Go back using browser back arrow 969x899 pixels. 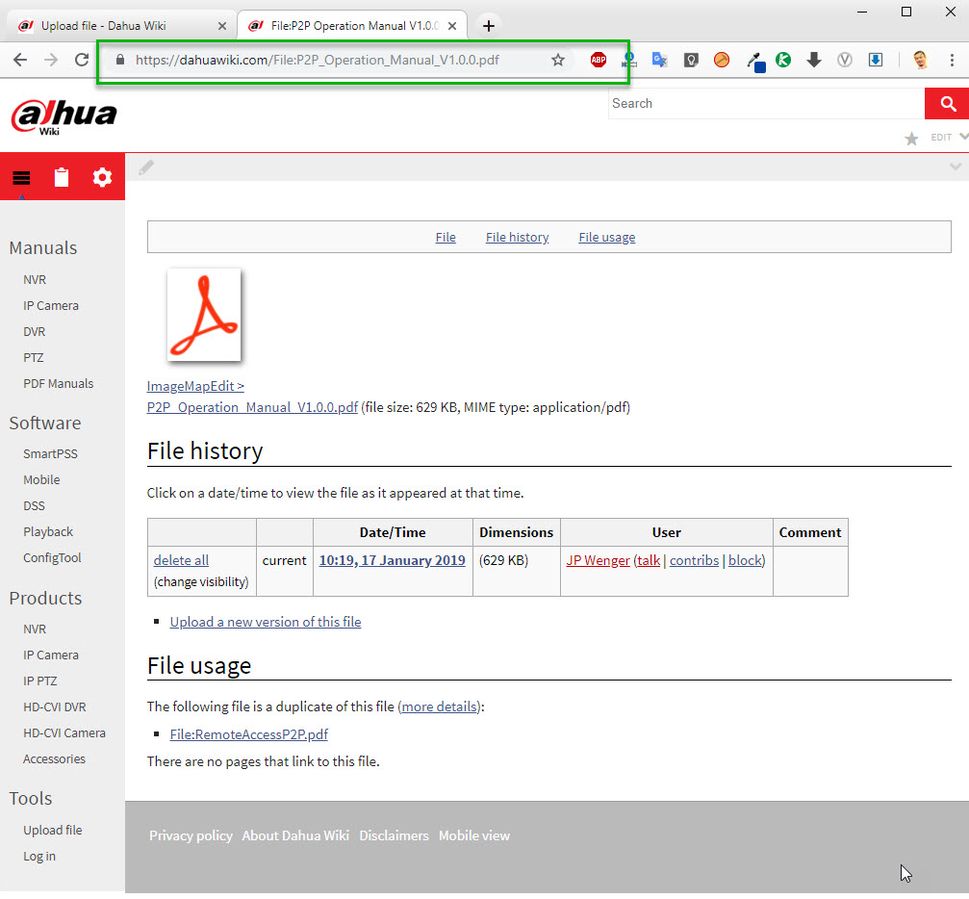(x=20, y=60)
